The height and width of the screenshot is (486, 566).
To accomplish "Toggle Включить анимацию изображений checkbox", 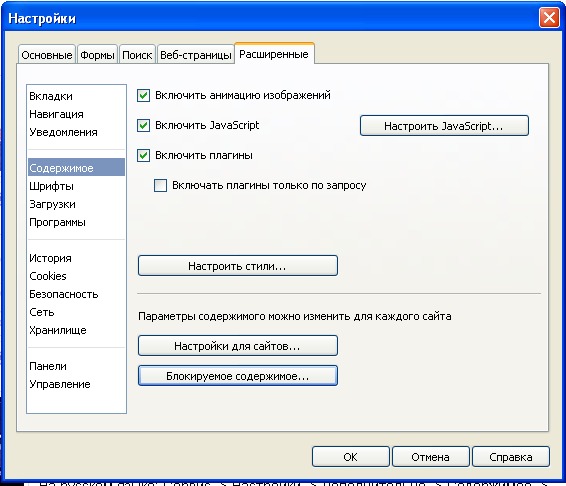I will click(x=143, y=96).
